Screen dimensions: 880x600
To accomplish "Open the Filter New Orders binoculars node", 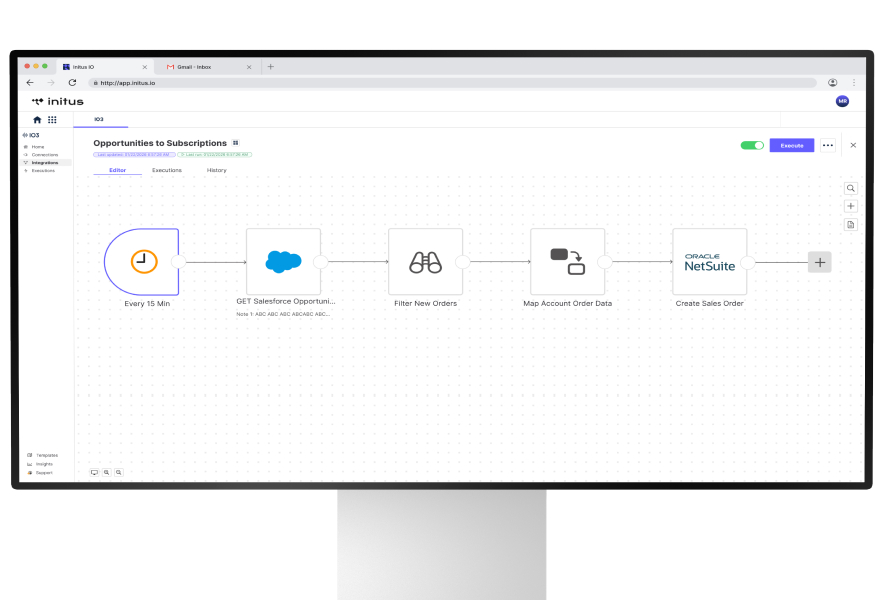I will pos(425,262).
